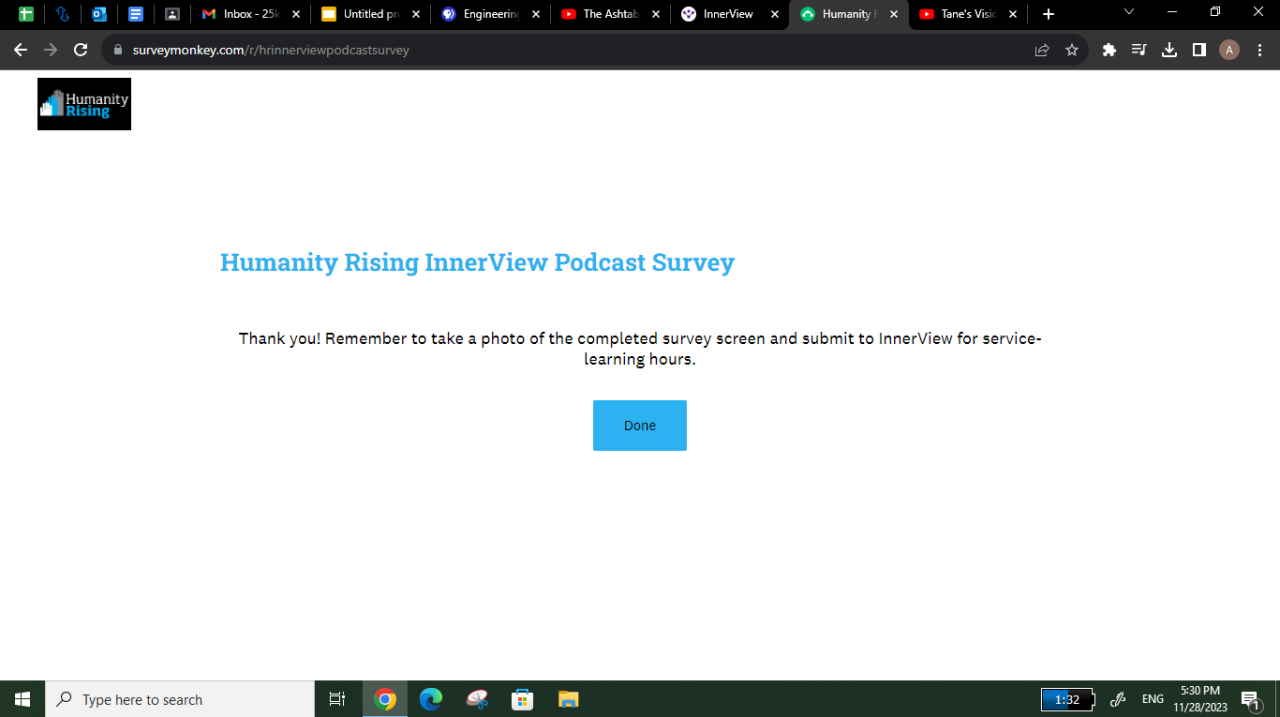Screen dimensions: 1280x717
Task: Click the address bar URL
Action: 270,50
